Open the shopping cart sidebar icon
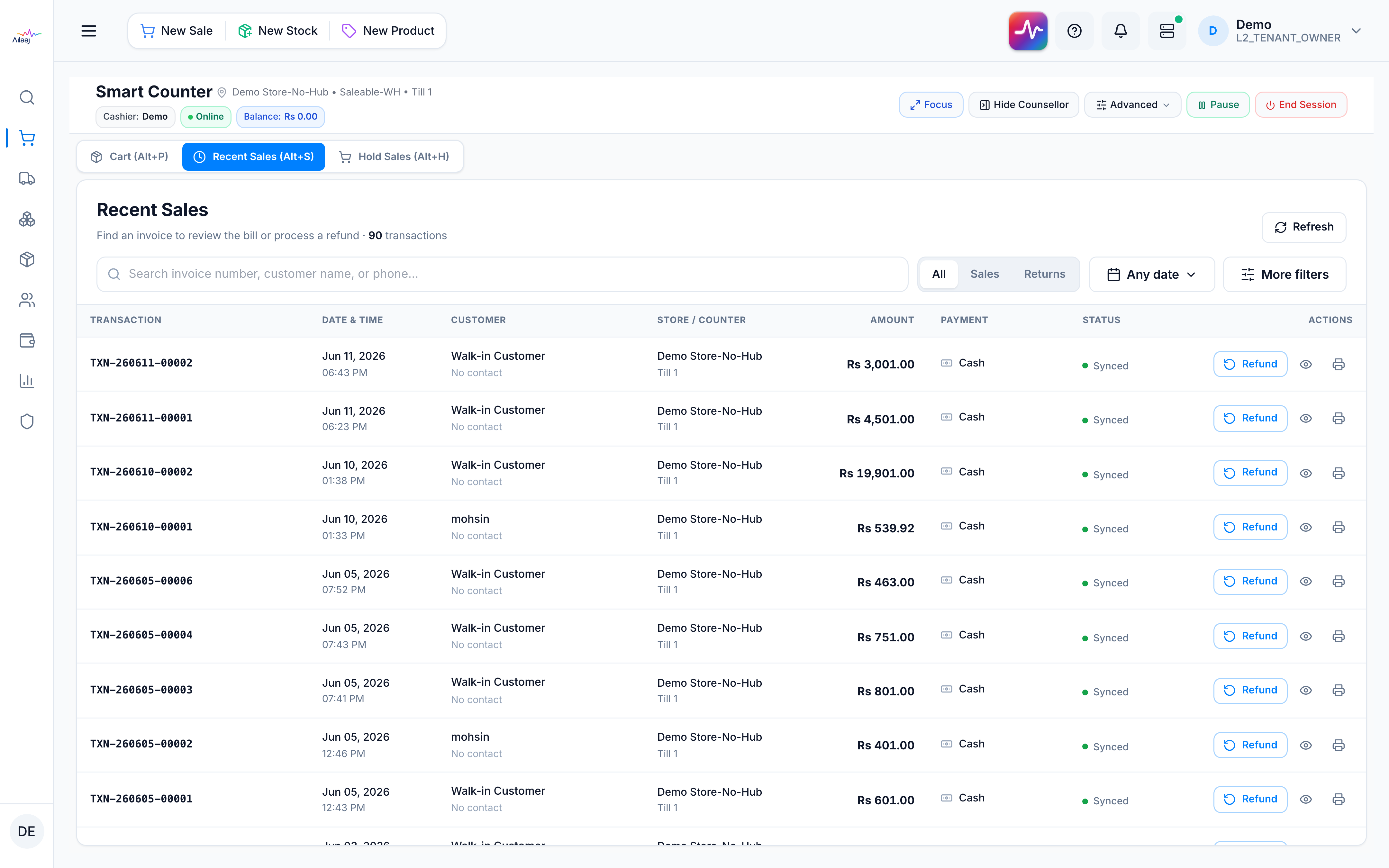Screen dimensions: 1389x868 pyautogui.click(x=27, y=138)
